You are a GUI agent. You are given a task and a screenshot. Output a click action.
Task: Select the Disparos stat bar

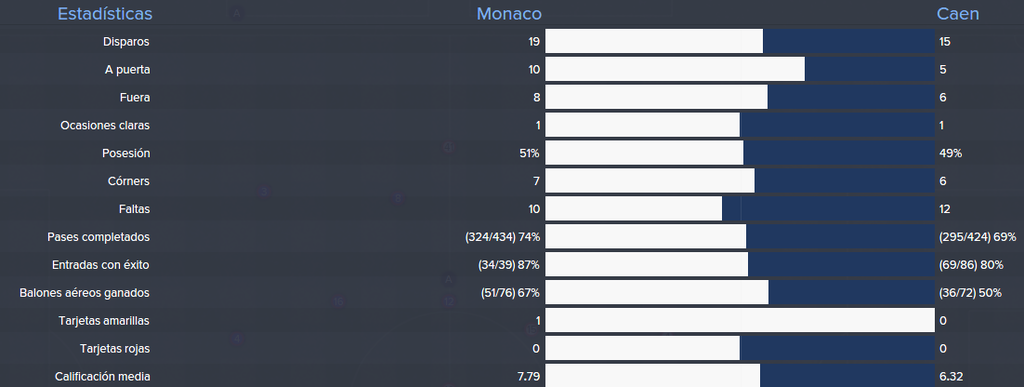740,41
